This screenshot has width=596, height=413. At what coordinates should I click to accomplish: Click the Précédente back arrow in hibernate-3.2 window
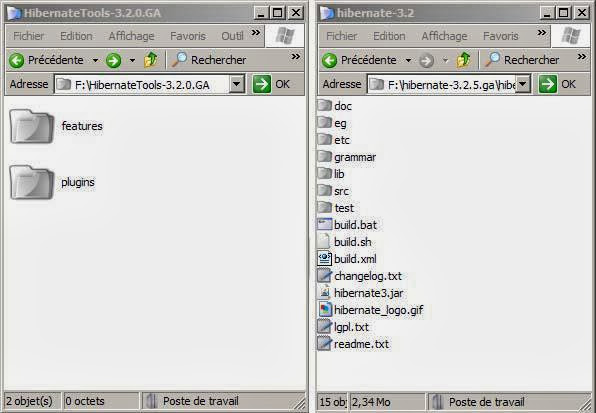click(330, 60)
